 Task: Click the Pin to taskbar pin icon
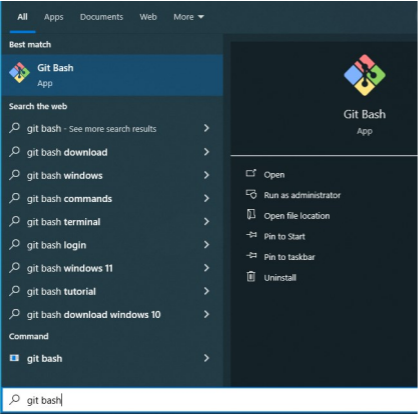pos(251,256)
